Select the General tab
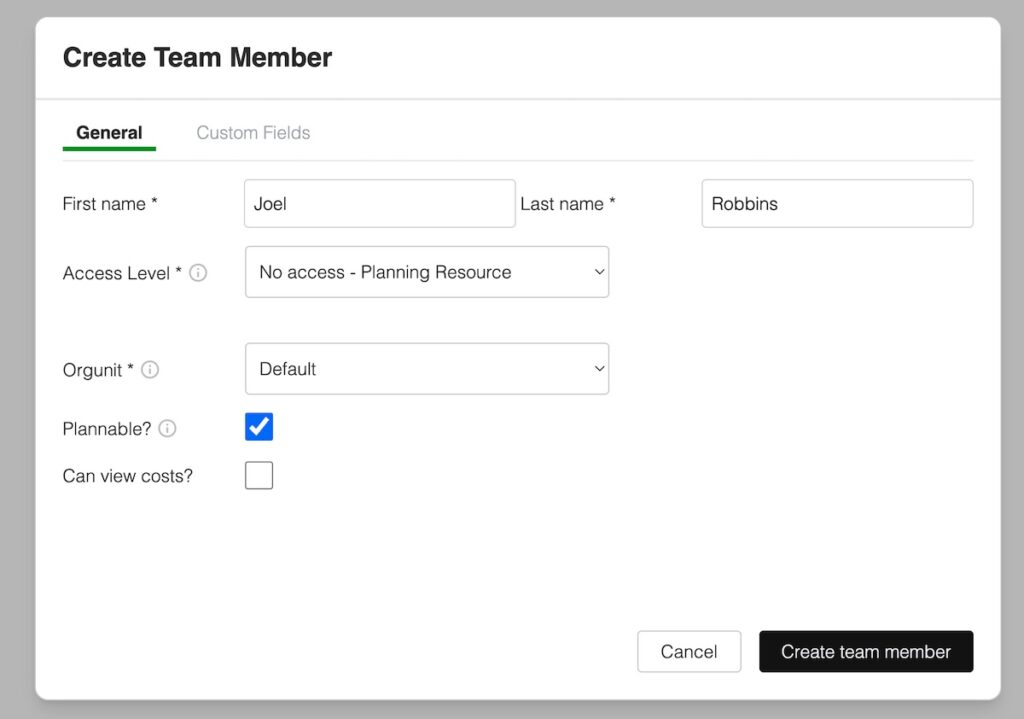This screenshot has height=719, width=1024. pyautogui.click(x=108, y=132)
